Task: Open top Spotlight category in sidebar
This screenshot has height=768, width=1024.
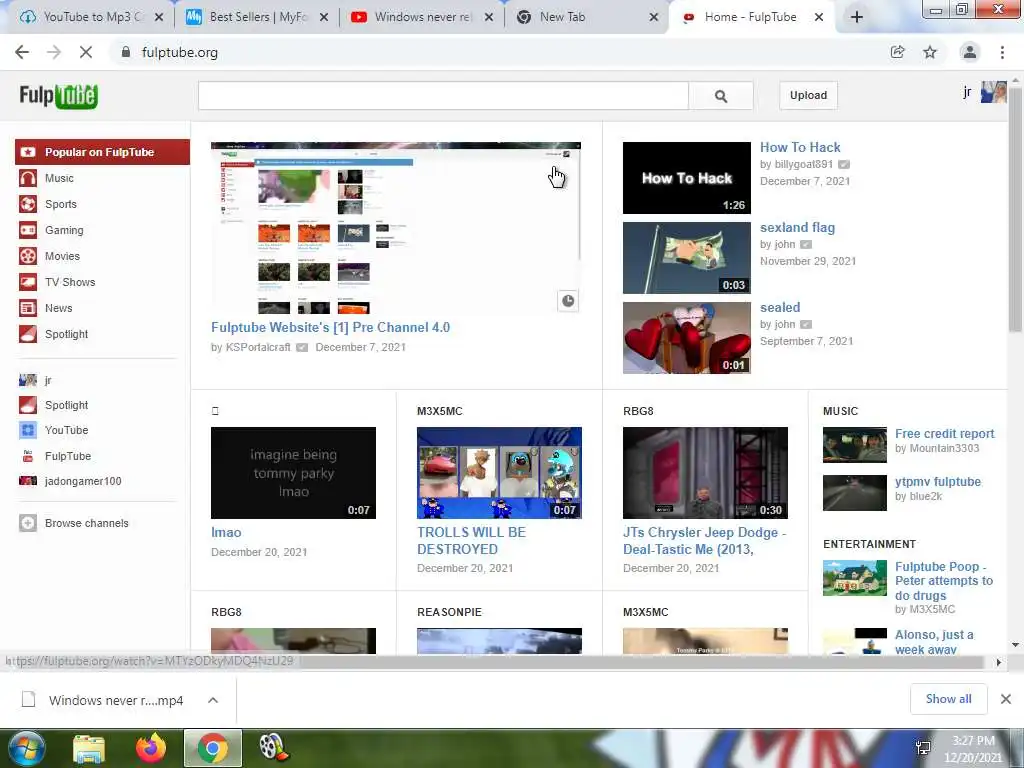Action: 66,334
